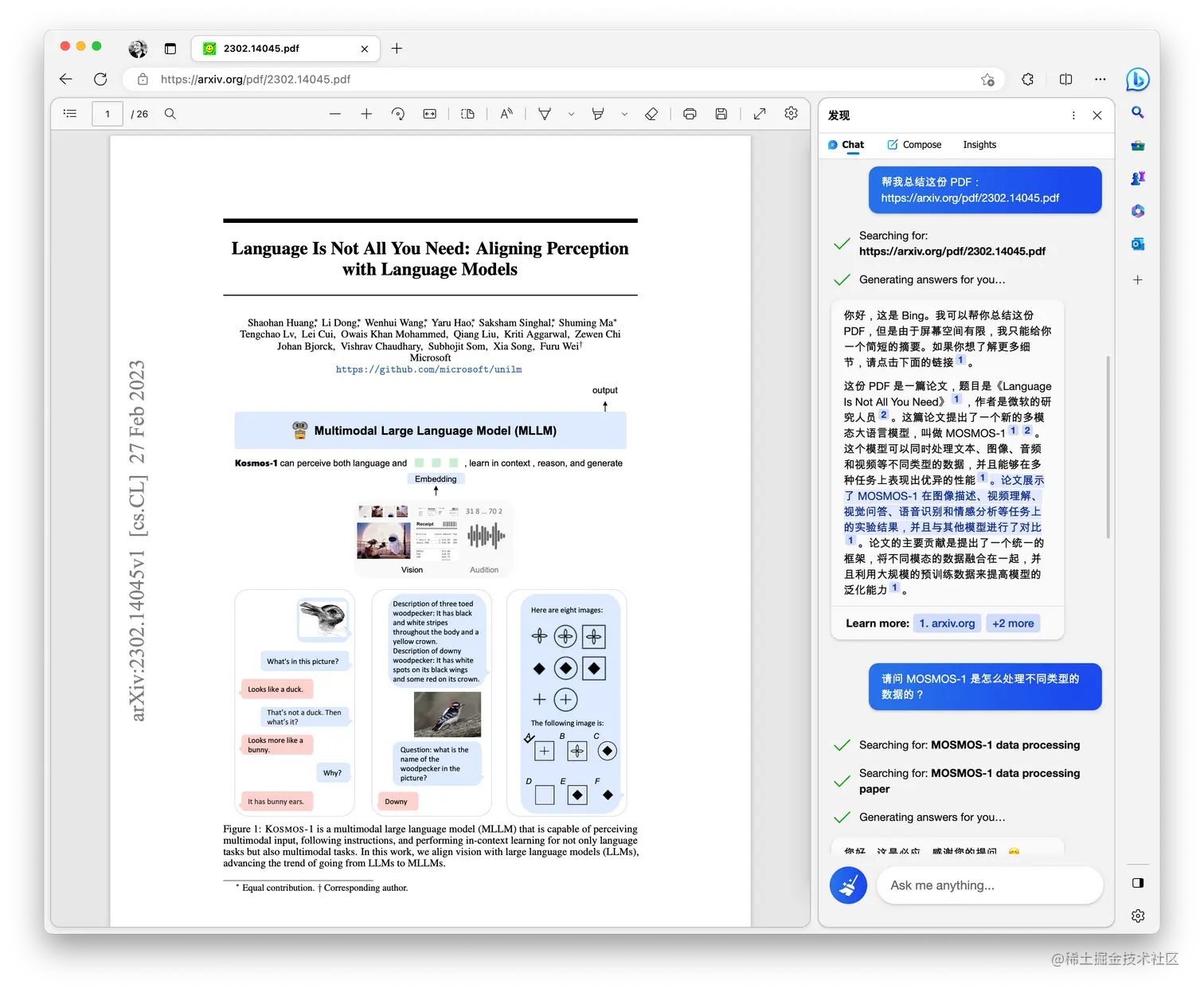Switch to the Insights tab
This screenshot has width=1204, height=992.
click(x=979, y=145)
